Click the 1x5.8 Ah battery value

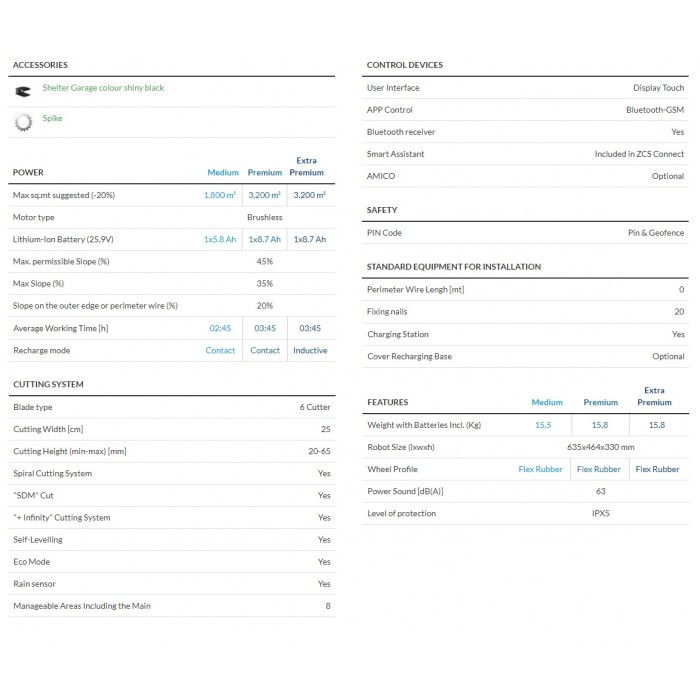pyautogui.click(x=221, y=240)
